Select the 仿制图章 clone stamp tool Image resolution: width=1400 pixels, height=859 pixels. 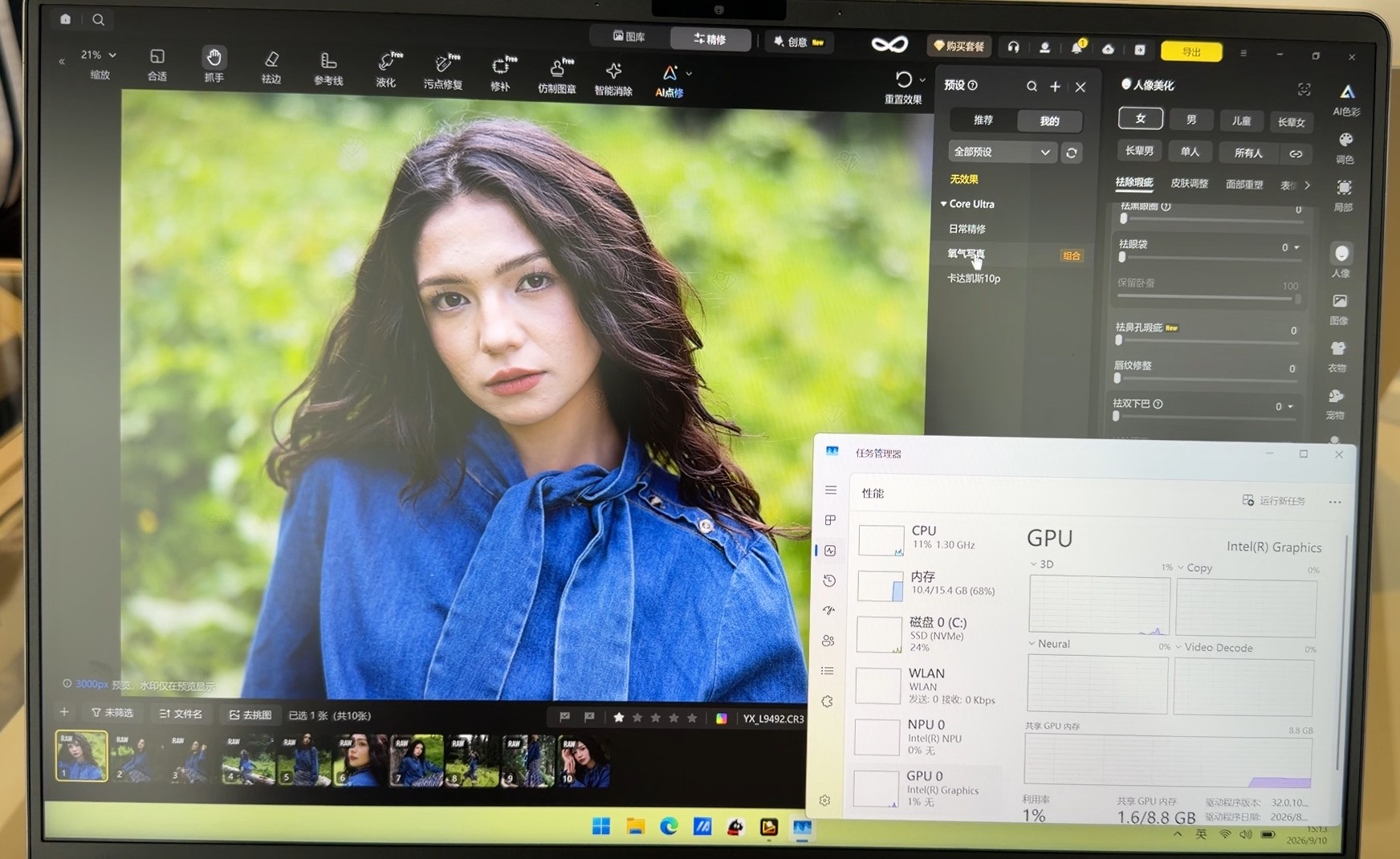coord(557,75)
